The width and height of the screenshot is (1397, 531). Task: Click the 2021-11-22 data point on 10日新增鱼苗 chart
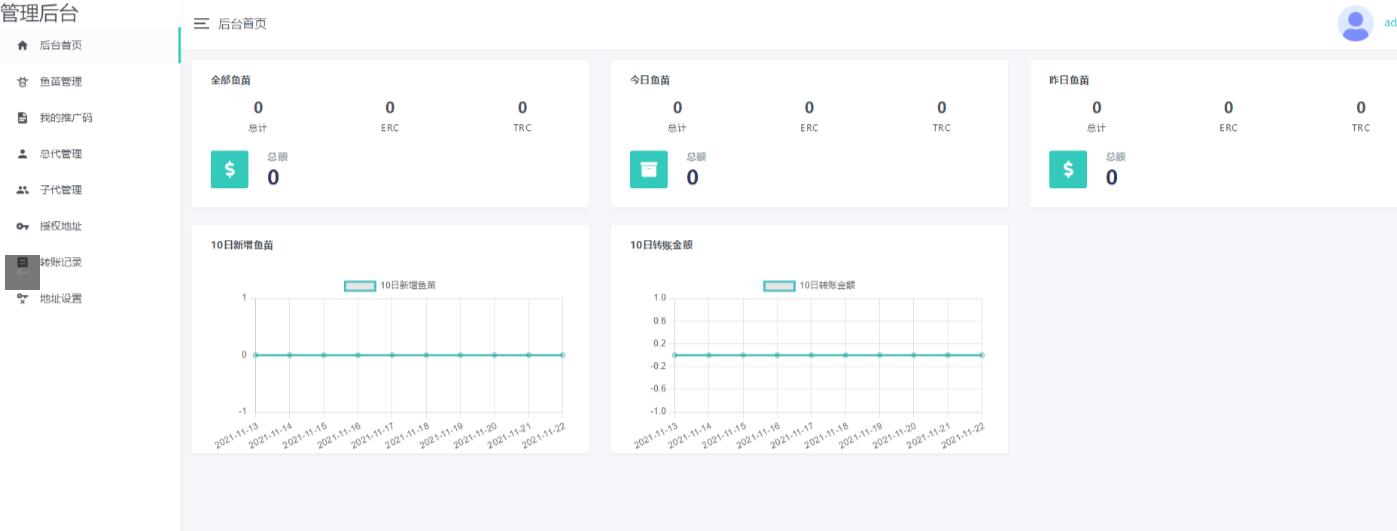click(x=562, y=355)
